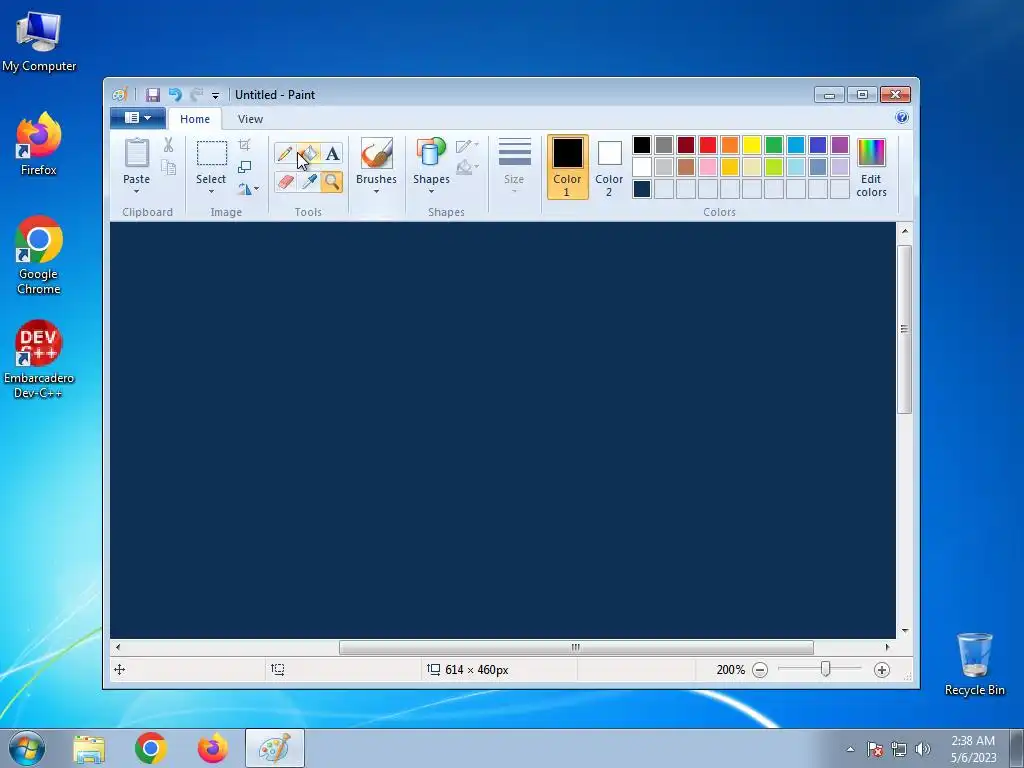Select the Pencil tool
The height and width of the screenshot is (768, 1024).
coord(285,154)
